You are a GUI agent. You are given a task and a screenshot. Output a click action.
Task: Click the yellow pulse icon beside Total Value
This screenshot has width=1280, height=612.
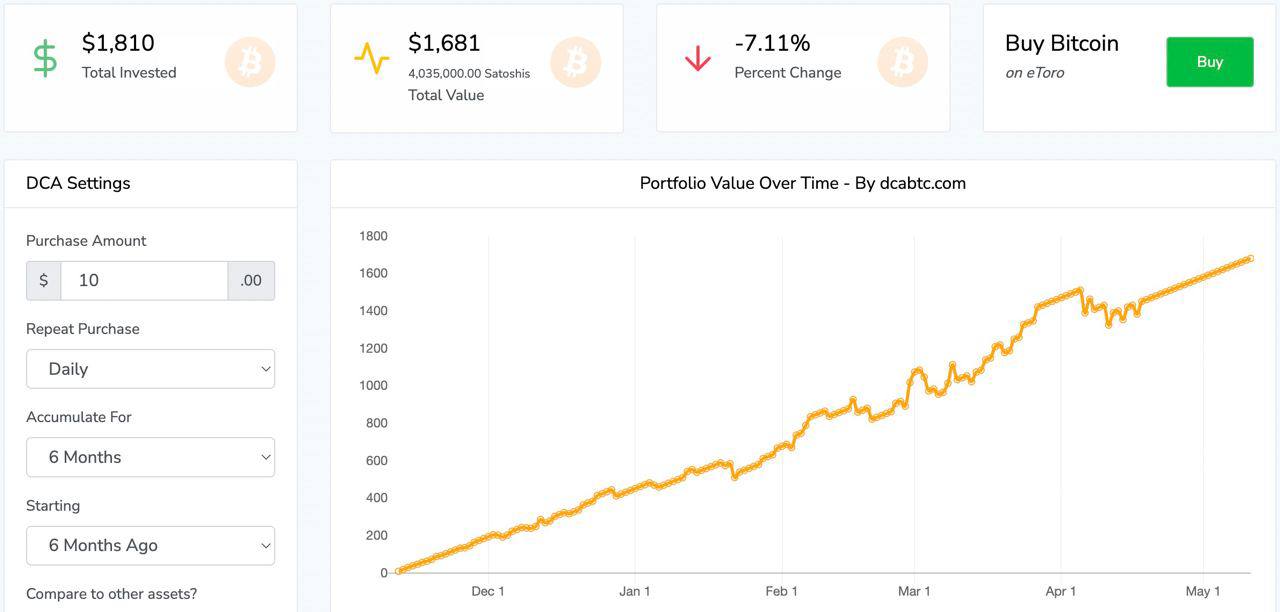point(371,59)
